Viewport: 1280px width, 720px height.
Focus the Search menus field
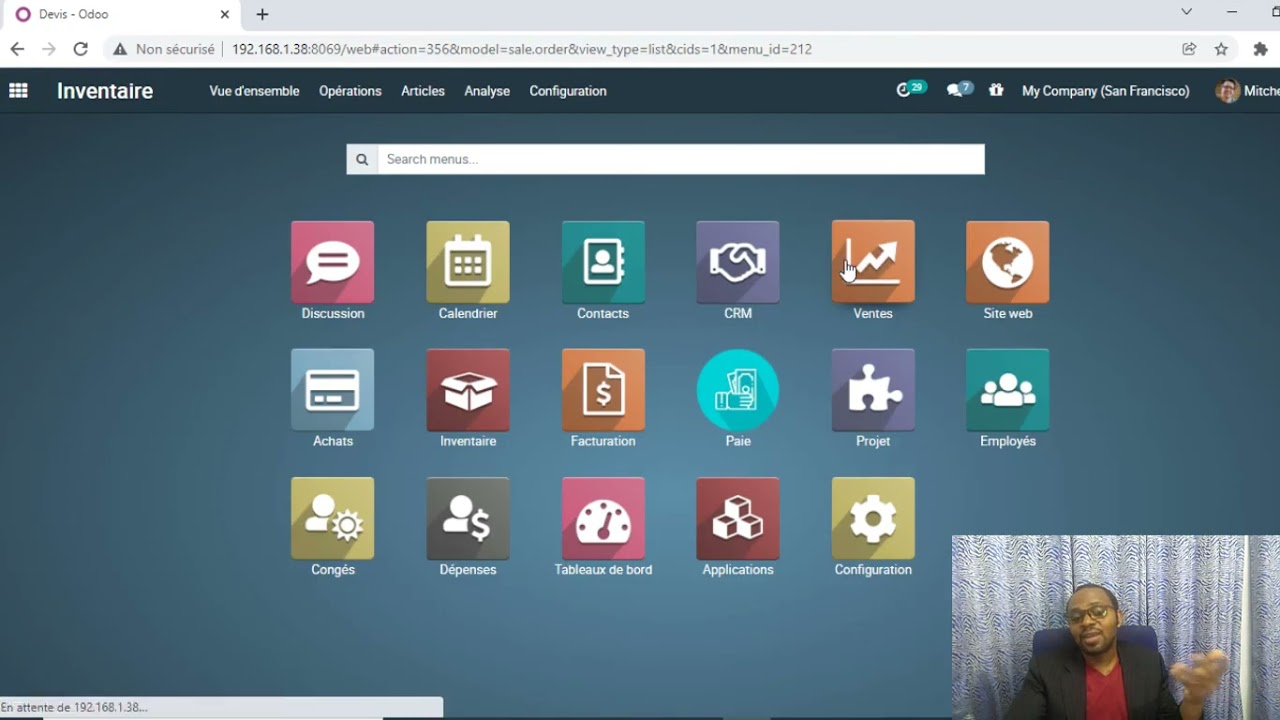pyautogui.click(x=681, y=159)
